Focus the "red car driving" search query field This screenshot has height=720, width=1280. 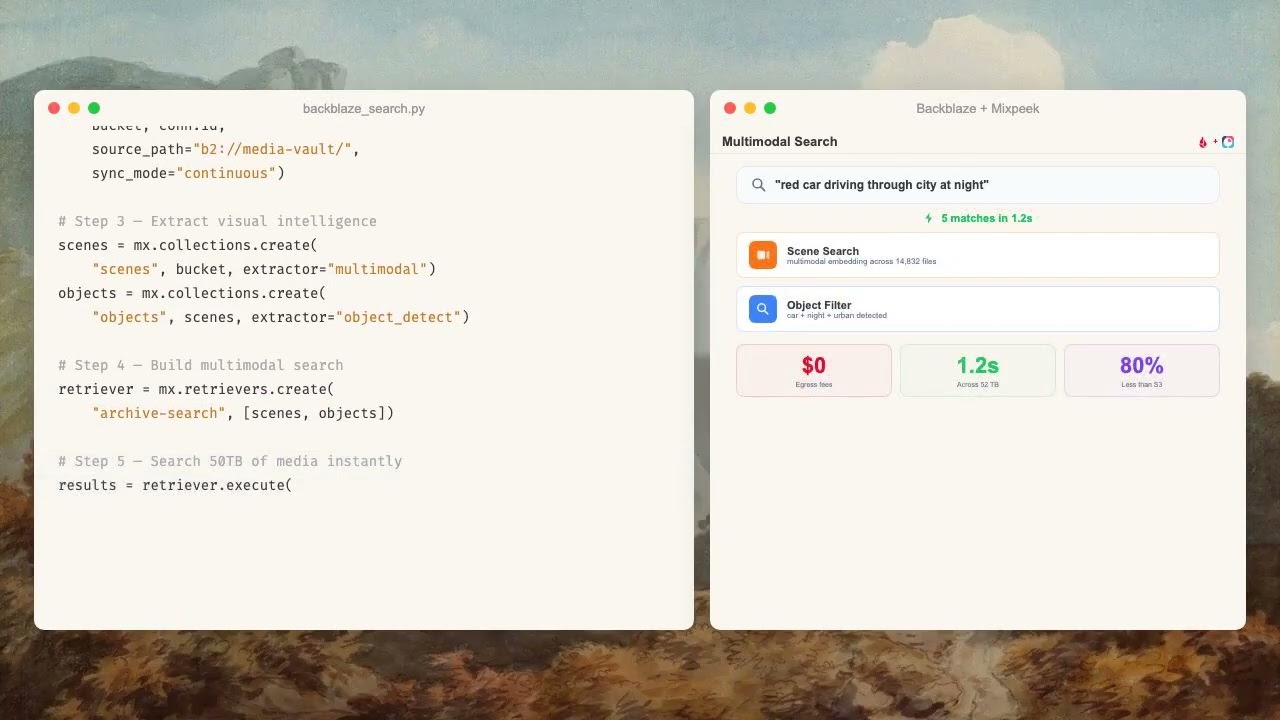978,185
